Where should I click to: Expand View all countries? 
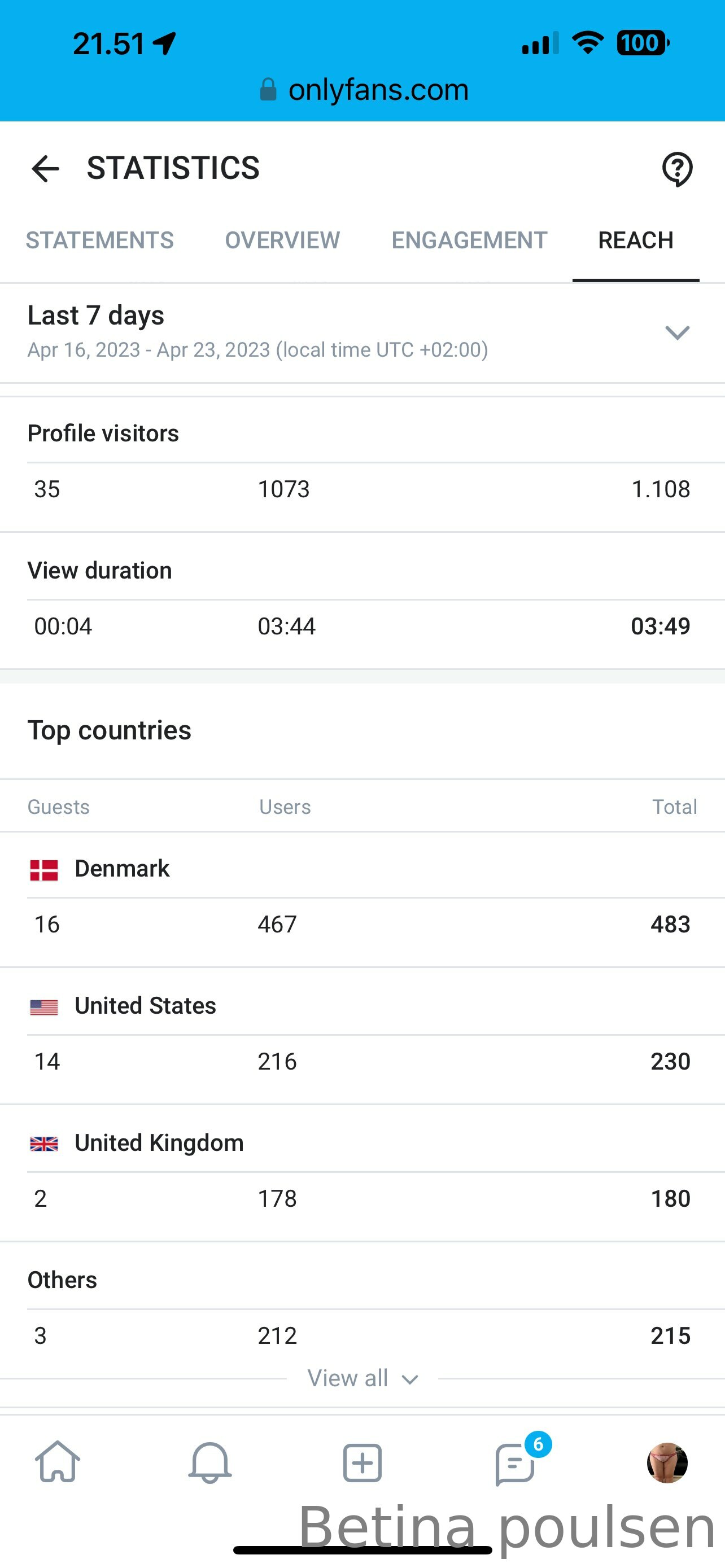362,1378
